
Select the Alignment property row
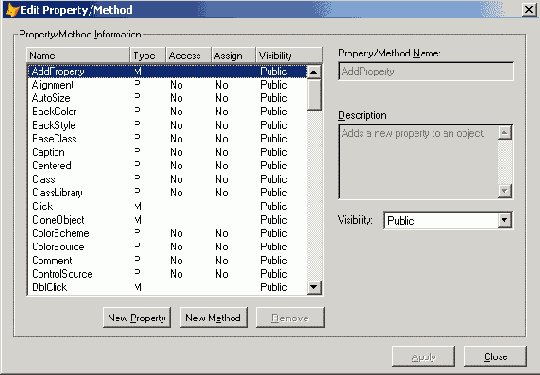(x=167, y=85)
